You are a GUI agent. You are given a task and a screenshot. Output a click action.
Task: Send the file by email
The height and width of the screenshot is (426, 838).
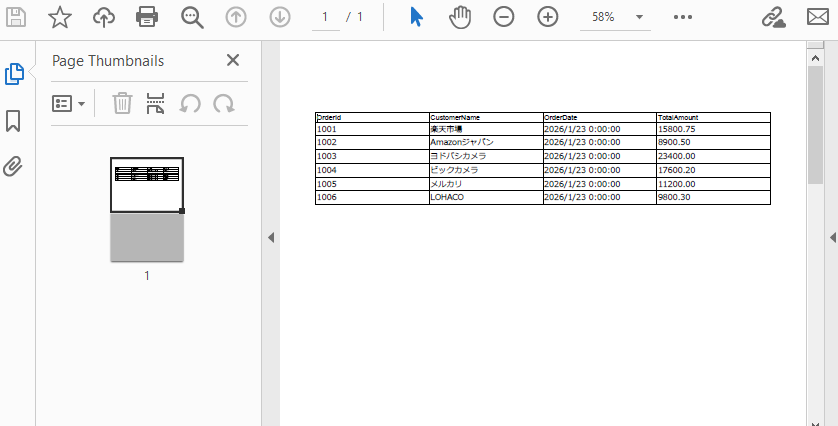pos(818,17)
